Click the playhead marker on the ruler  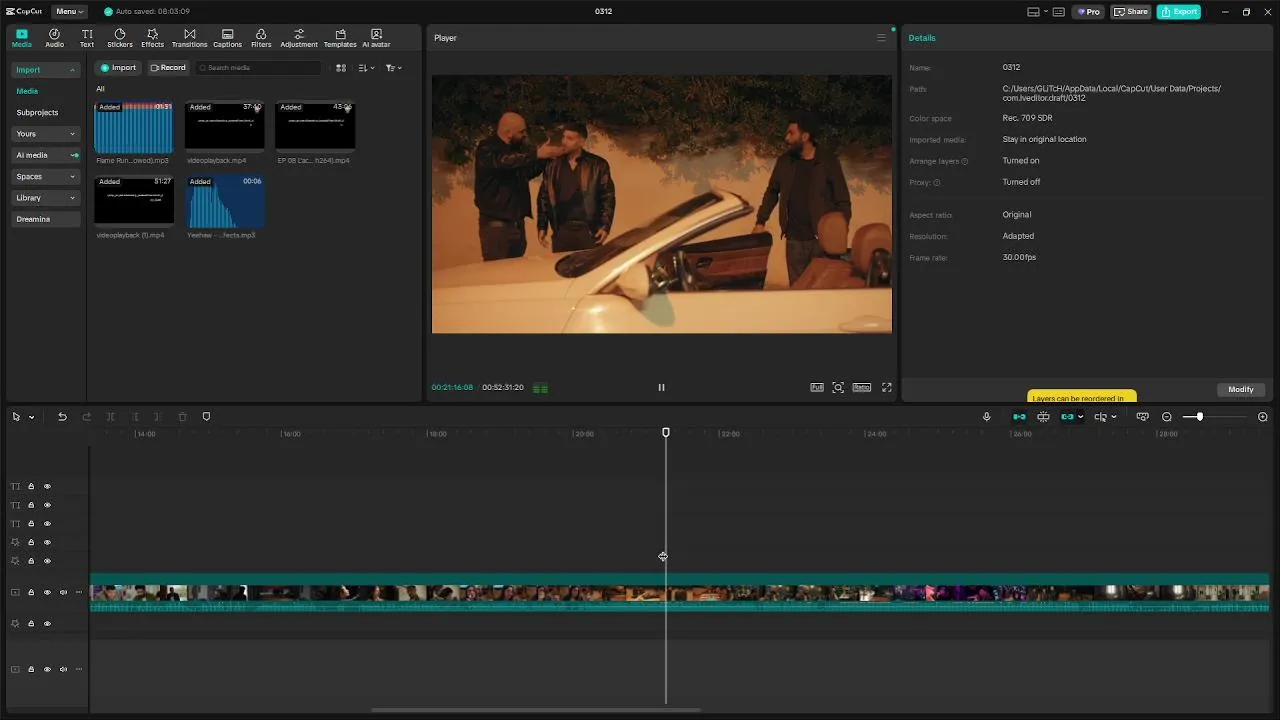point(666,432)
